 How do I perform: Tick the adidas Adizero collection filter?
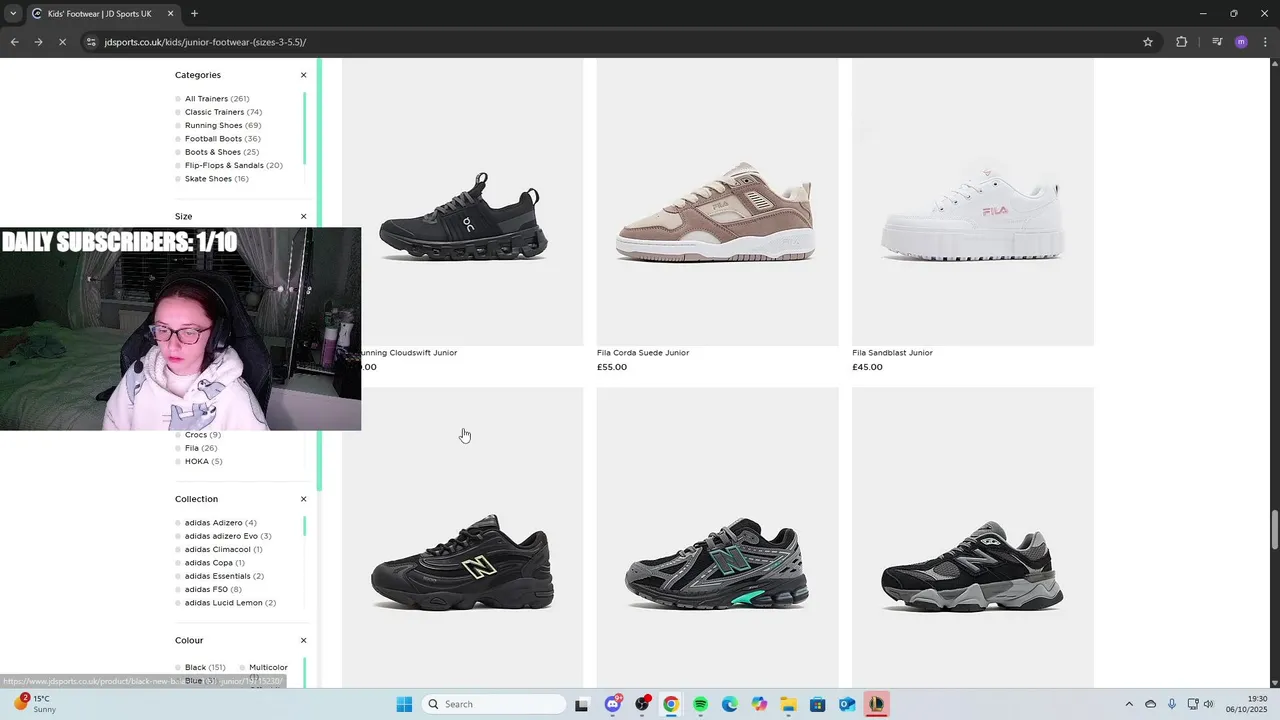coord(178,523)
